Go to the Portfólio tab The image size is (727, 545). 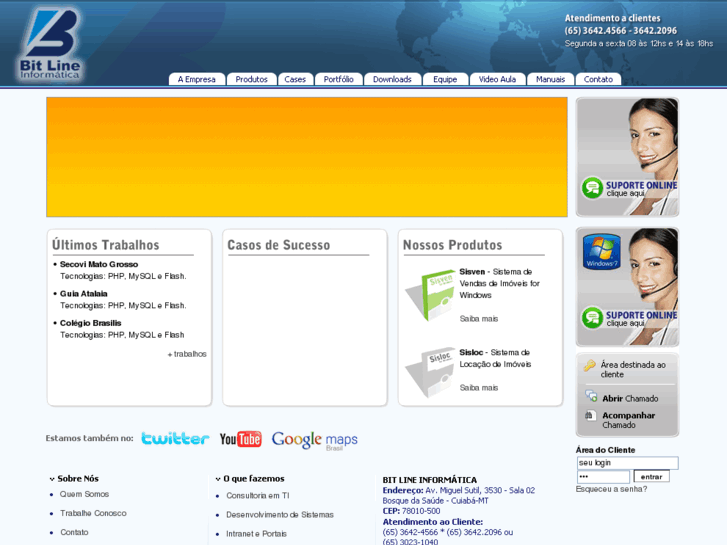point(338,79)
